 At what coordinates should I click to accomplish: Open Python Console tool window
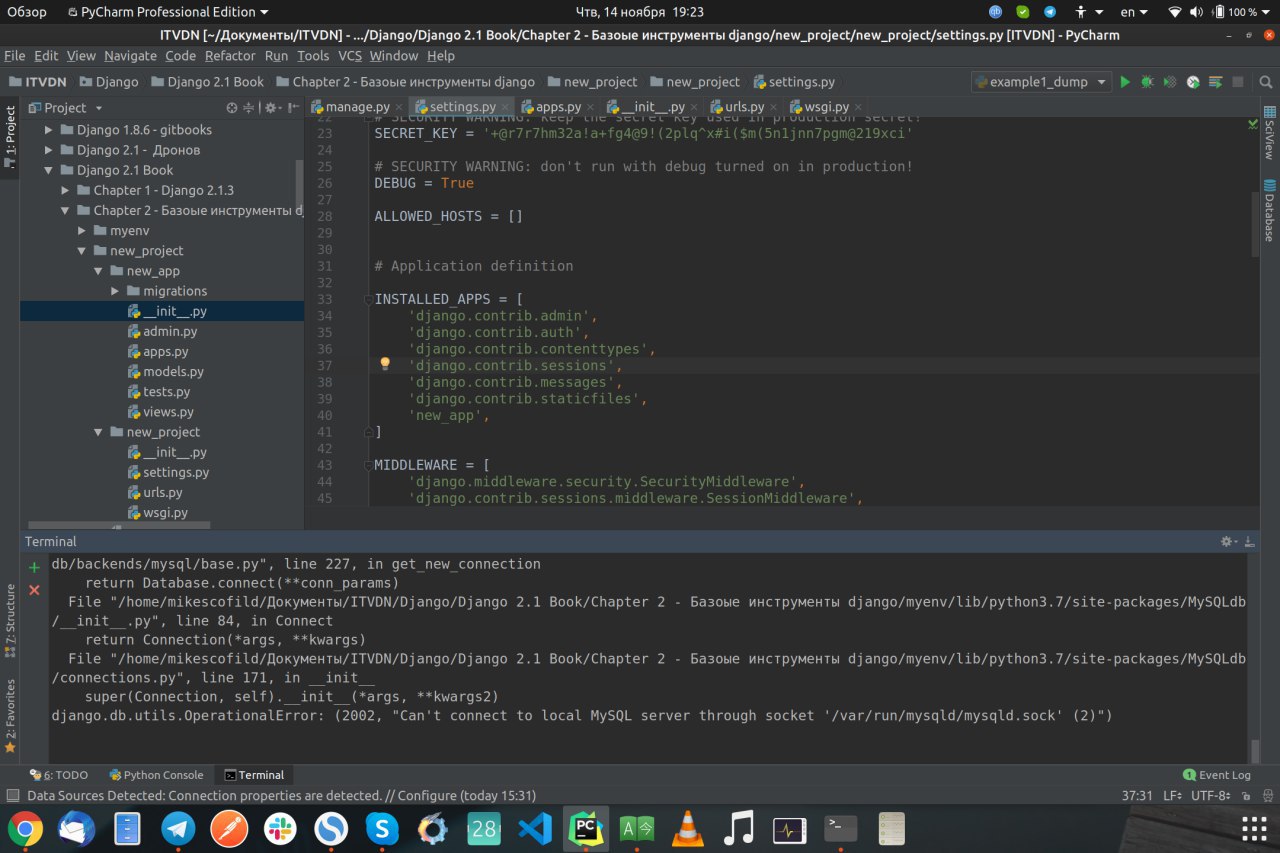coord(156,775)
